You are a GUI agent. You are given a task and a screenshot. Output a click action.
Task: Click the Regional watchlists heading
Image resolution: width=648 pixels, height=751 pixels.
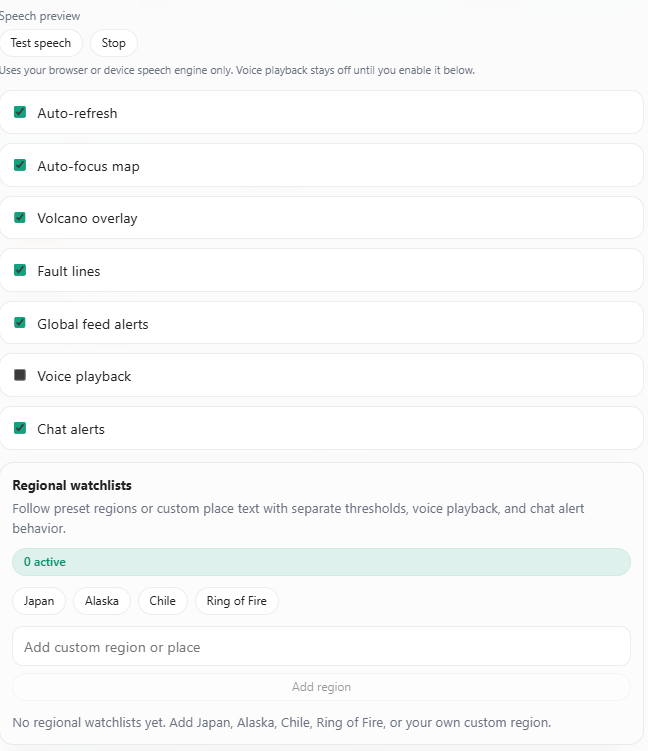72,486
